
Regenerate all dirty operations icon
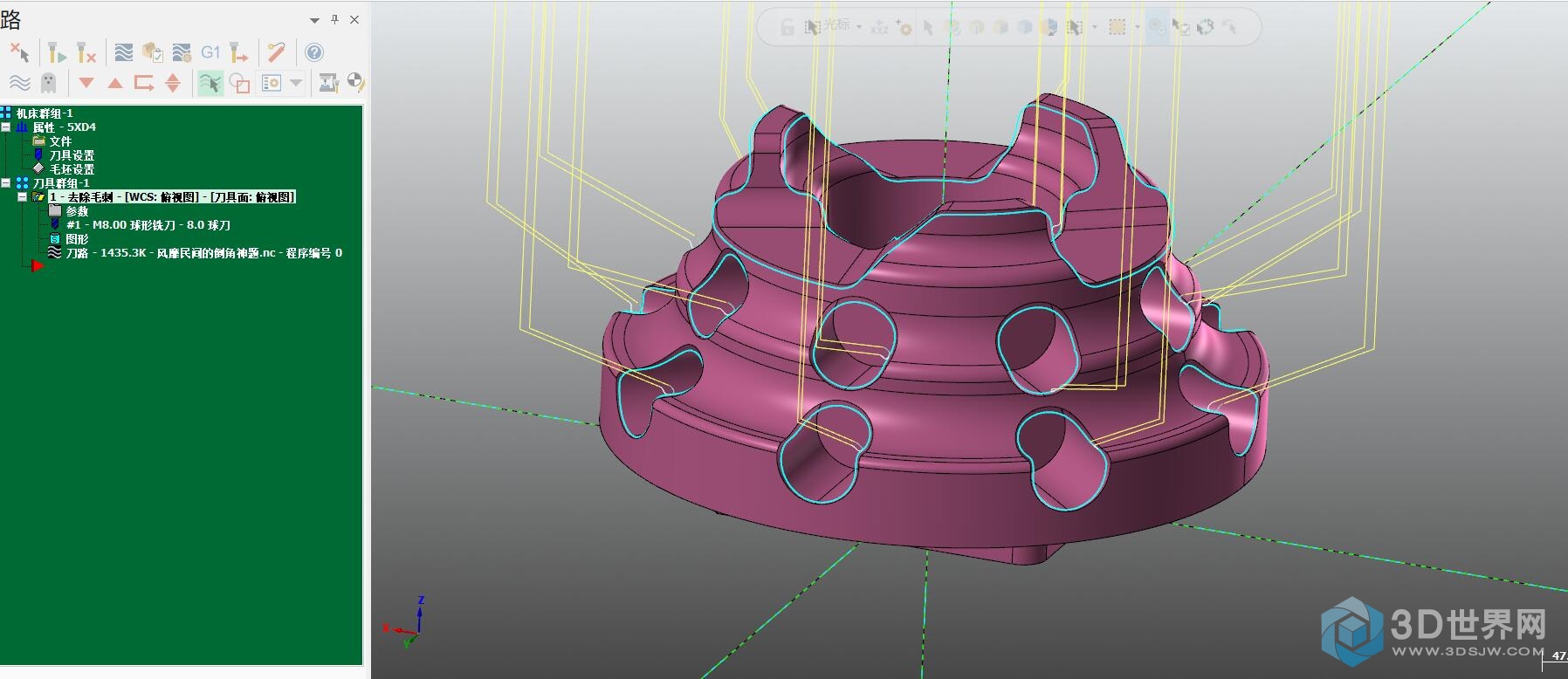point(86,52)
